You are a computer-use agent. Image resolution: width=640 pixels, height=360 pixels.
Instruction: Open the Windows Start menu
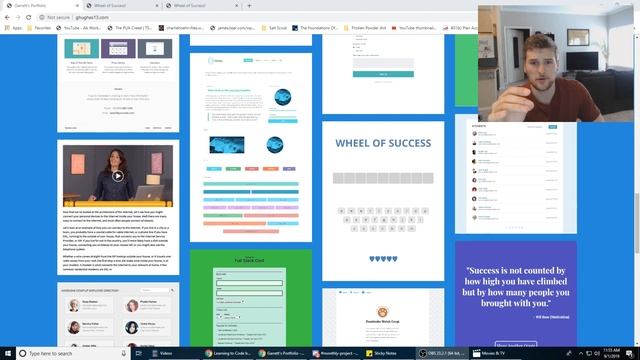click(x=8, y=353)
